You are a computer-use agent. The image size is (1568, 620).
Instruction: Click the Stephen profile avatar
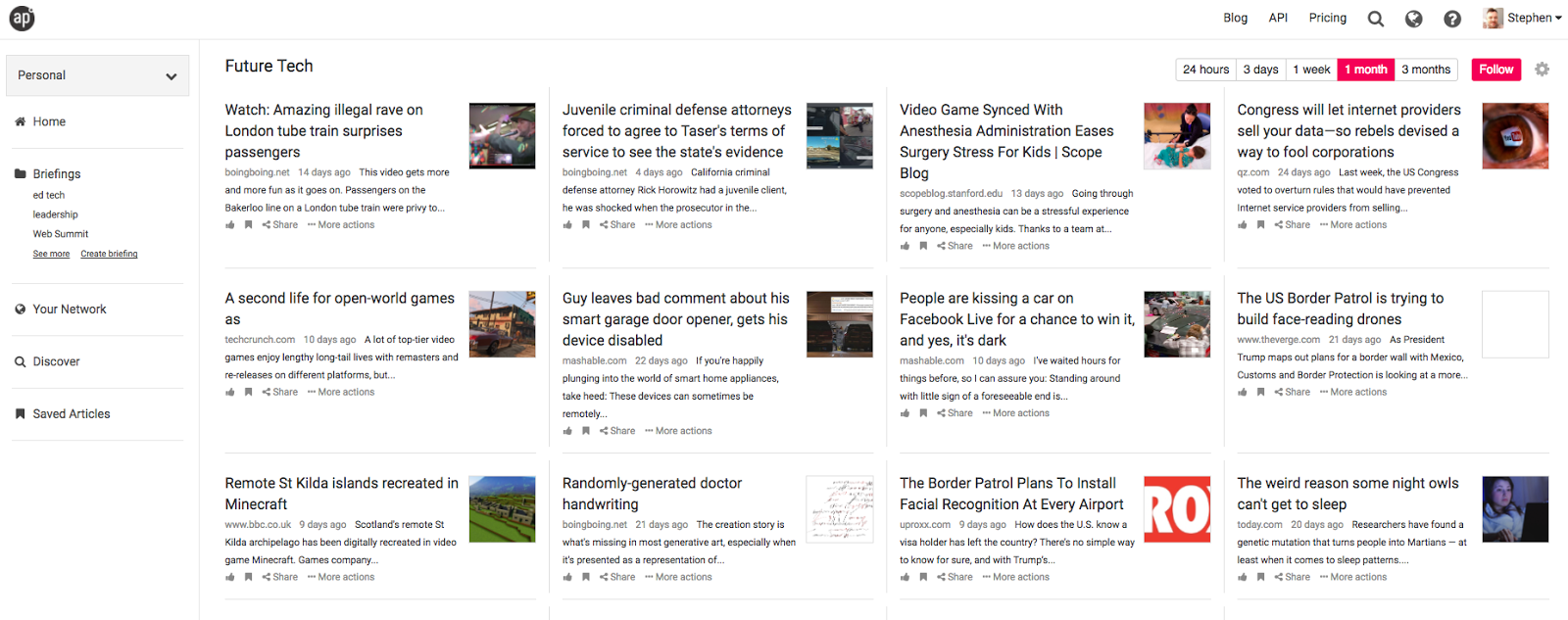[x=1493, y=18]
